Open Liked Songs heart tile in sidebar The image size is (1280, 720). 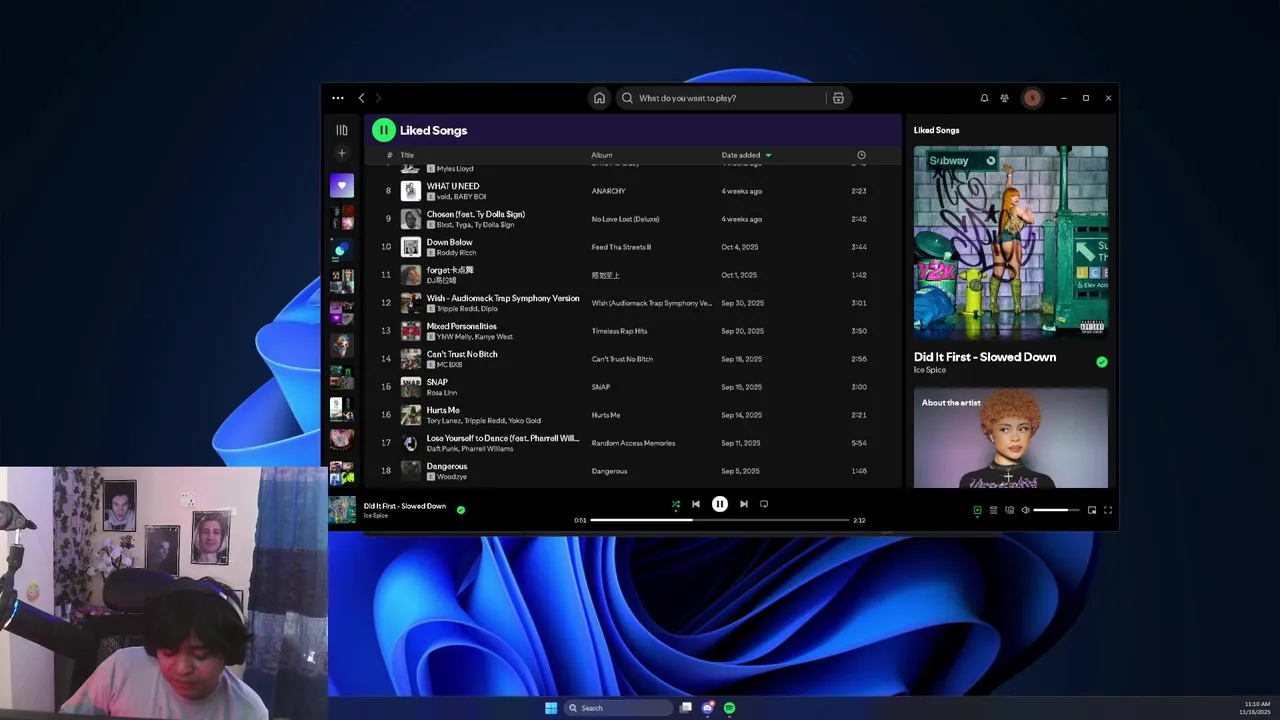click(342, 185)
